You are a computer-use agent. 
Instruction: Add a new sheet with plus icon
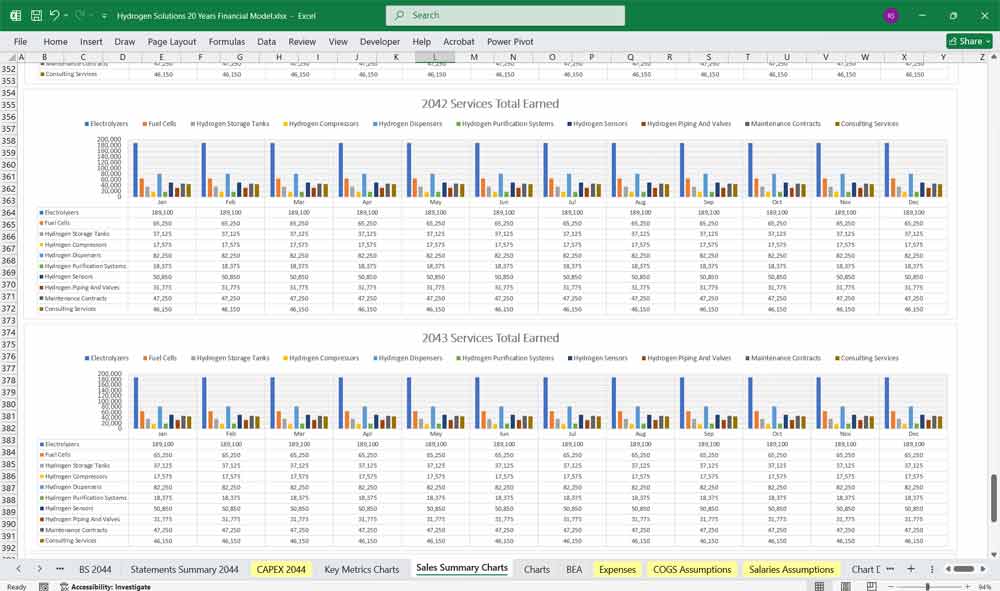click(x=910, y=569)
